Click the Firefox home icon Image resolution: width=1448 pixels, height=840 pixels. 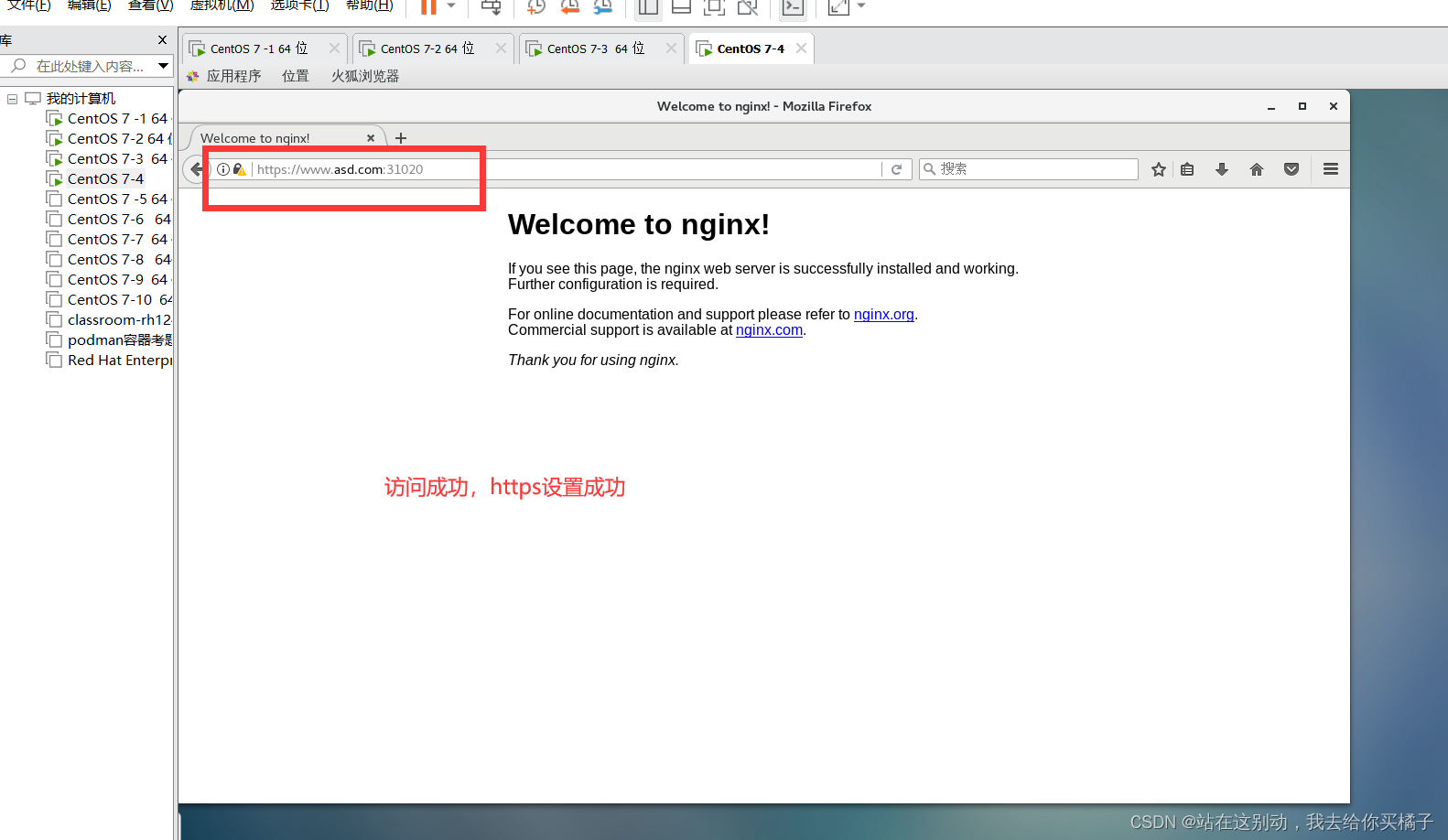point(1257,169)
